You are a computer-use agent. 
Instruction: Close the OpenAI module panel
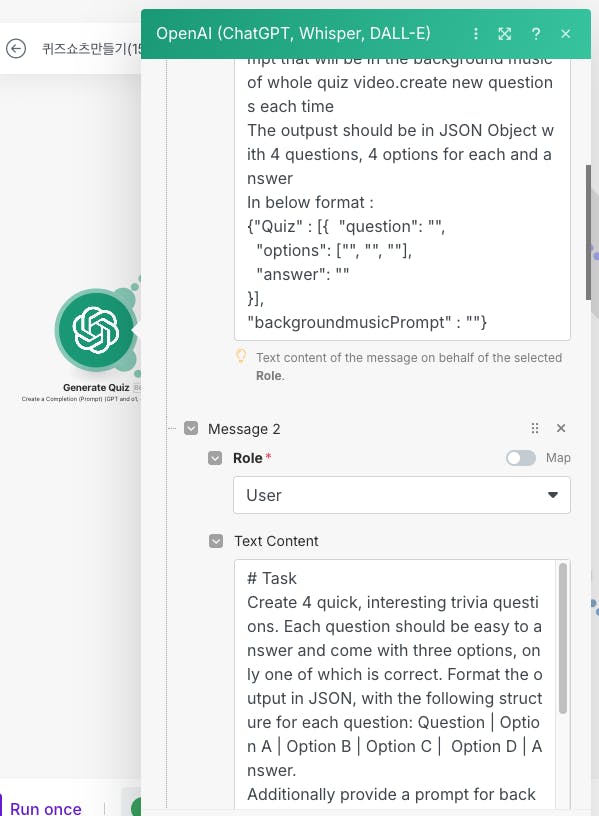click(x=566, y=34)
